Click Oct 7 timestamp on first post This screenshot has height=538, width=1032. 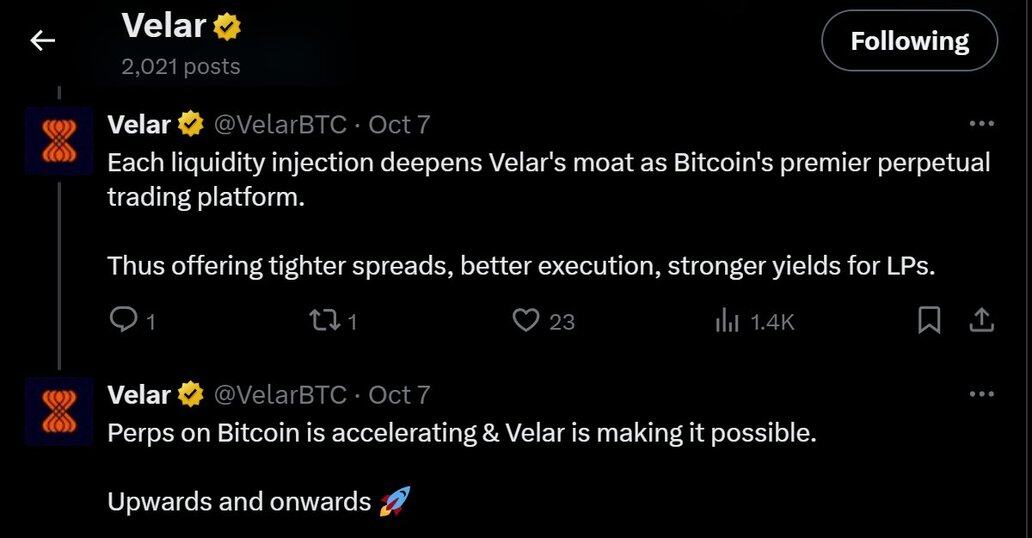pyautogui.click(x=399, y=125)
